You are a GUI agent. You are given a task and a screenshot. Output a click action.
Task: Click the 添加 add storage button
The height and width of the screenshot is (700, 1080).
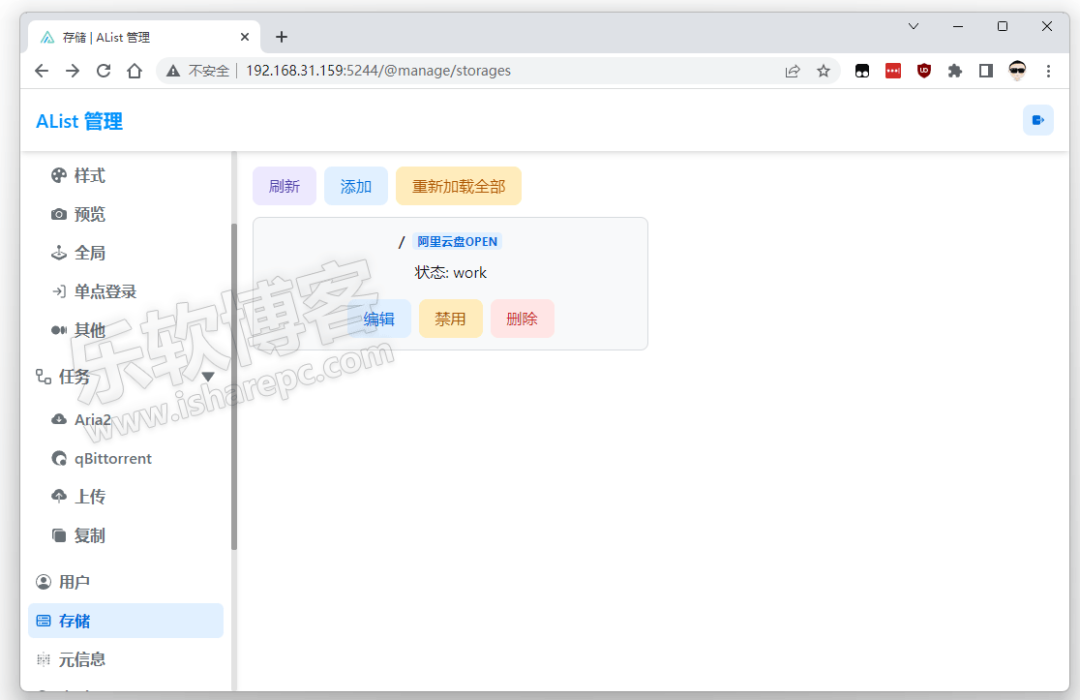coord(356,186)
